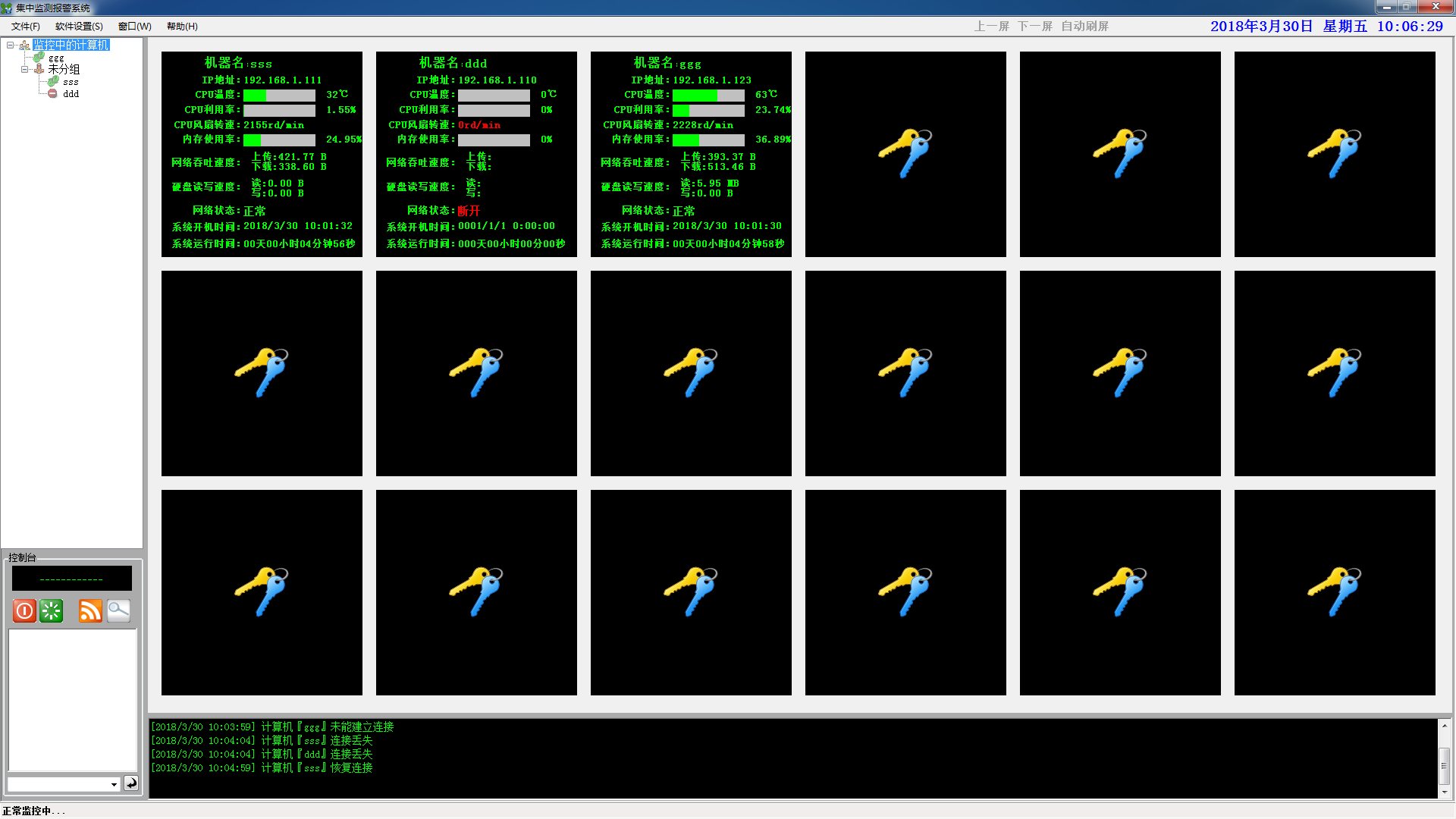Click the key icon in first row's fourth panel
Viewport: 1456px width, 819px height.
905,154
